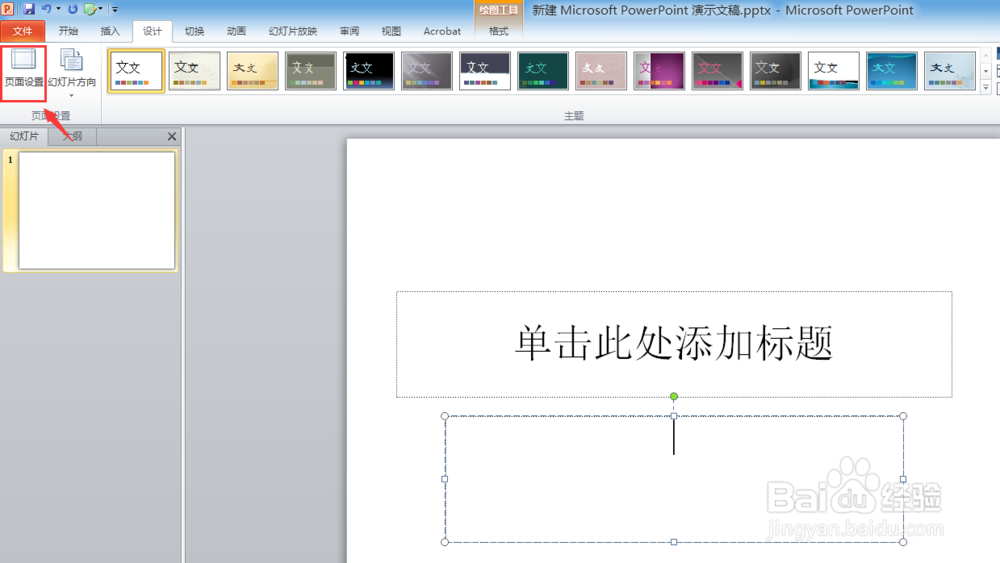The height and width of the screenshot is (563, 1000).
Task: Apply the dark navy top-banner theme
Action: [x=485, y=71]
